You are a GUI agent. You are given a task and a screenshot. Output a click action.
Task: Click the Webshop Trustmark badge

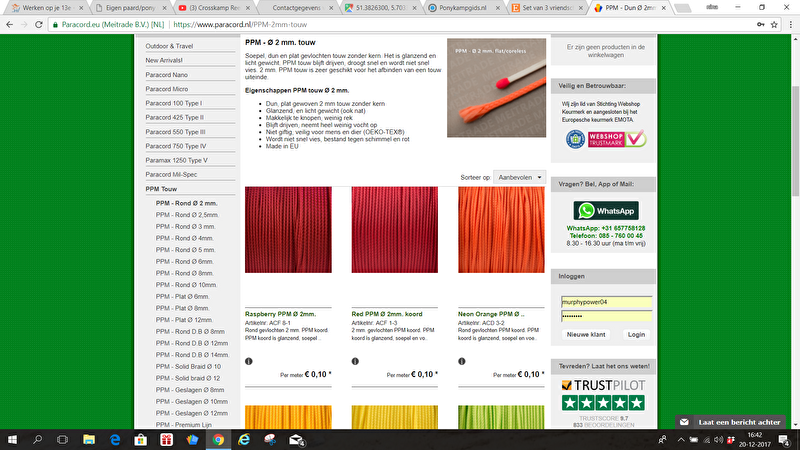pyautogui.click(x=617, y=139)
